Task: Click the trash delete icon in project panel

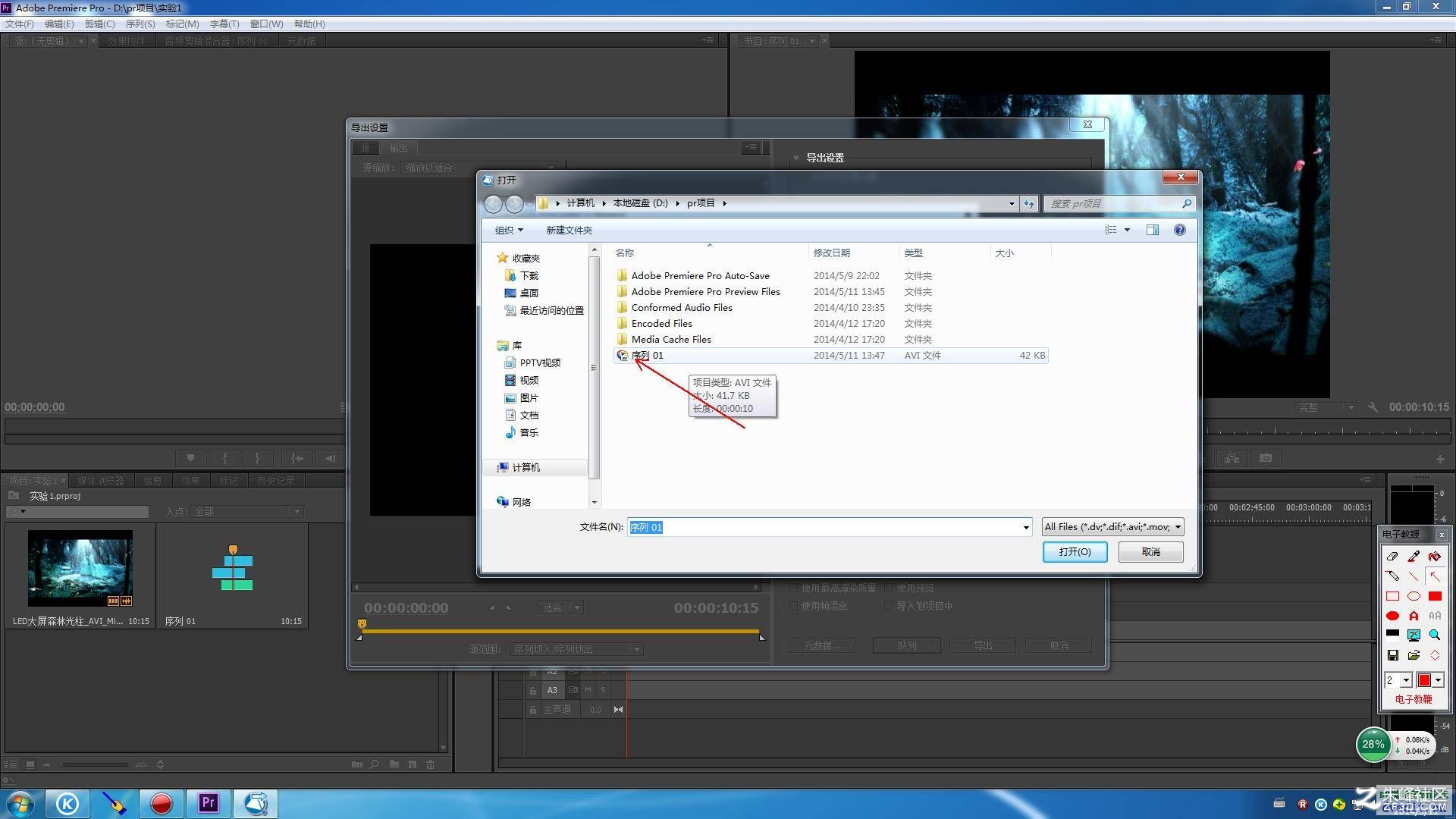Action: coord(431,764)
